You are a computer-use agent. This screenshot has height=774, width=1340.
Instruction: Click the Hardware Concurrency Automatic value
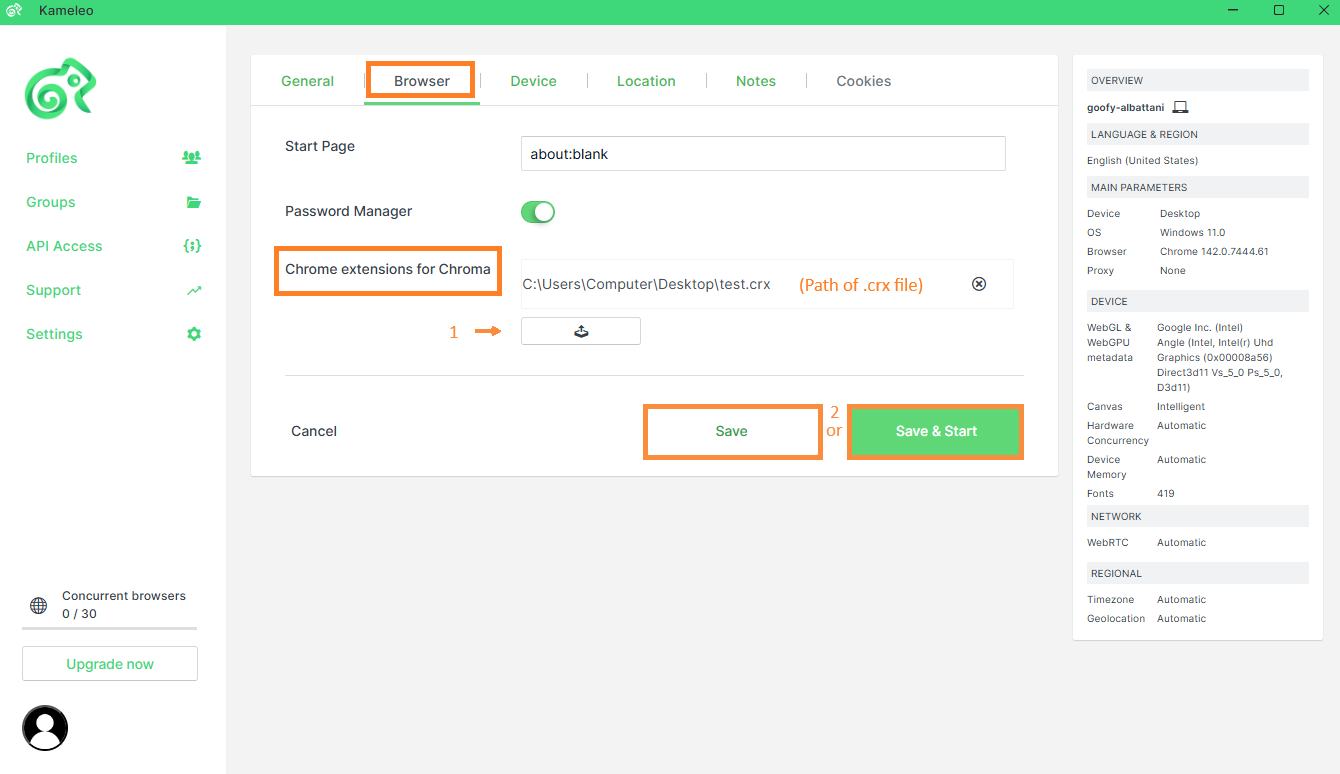coord(1182,426)
